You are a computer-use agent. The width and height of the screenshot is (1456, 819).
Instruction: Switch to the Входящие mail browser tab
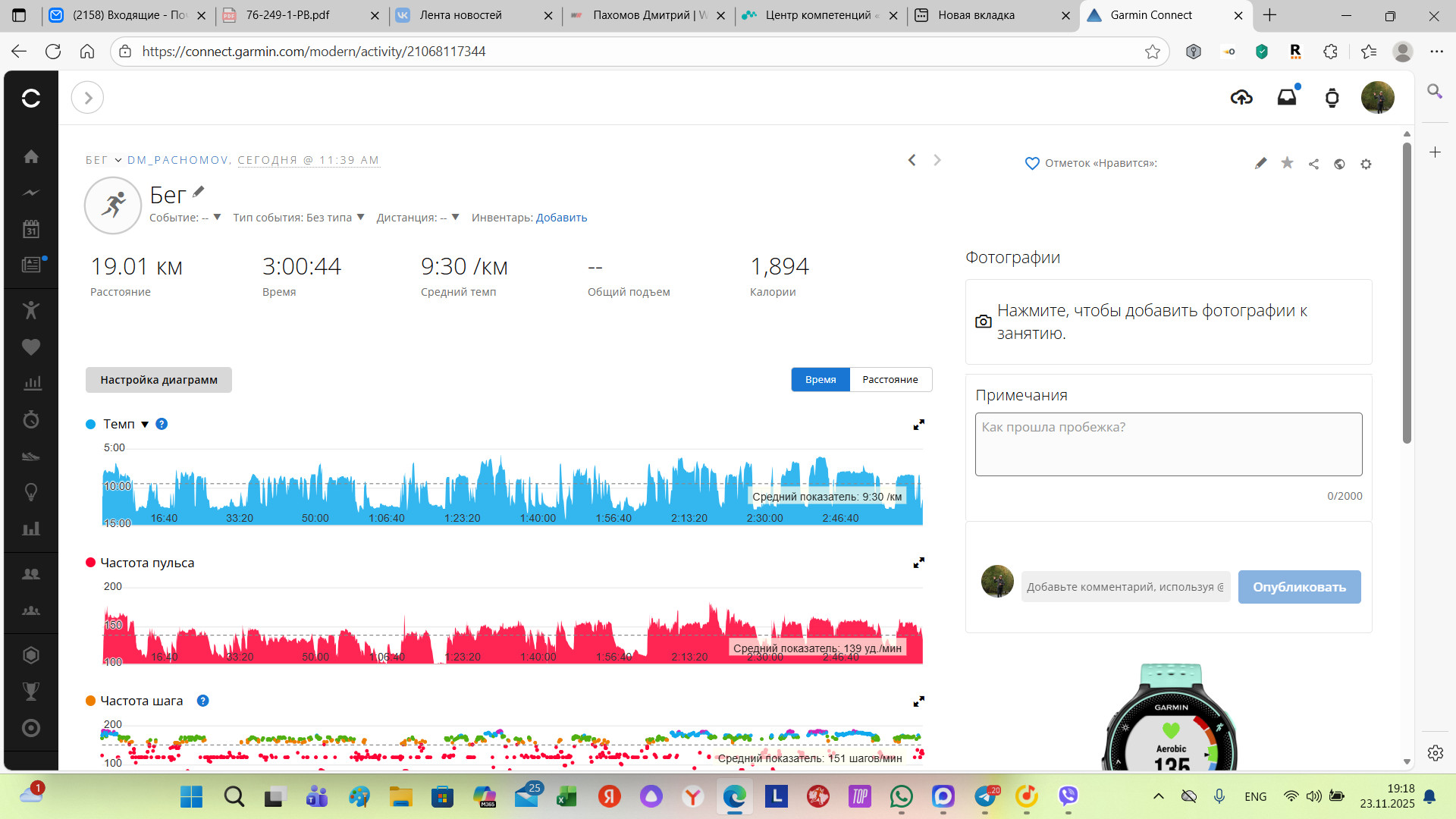128,15
